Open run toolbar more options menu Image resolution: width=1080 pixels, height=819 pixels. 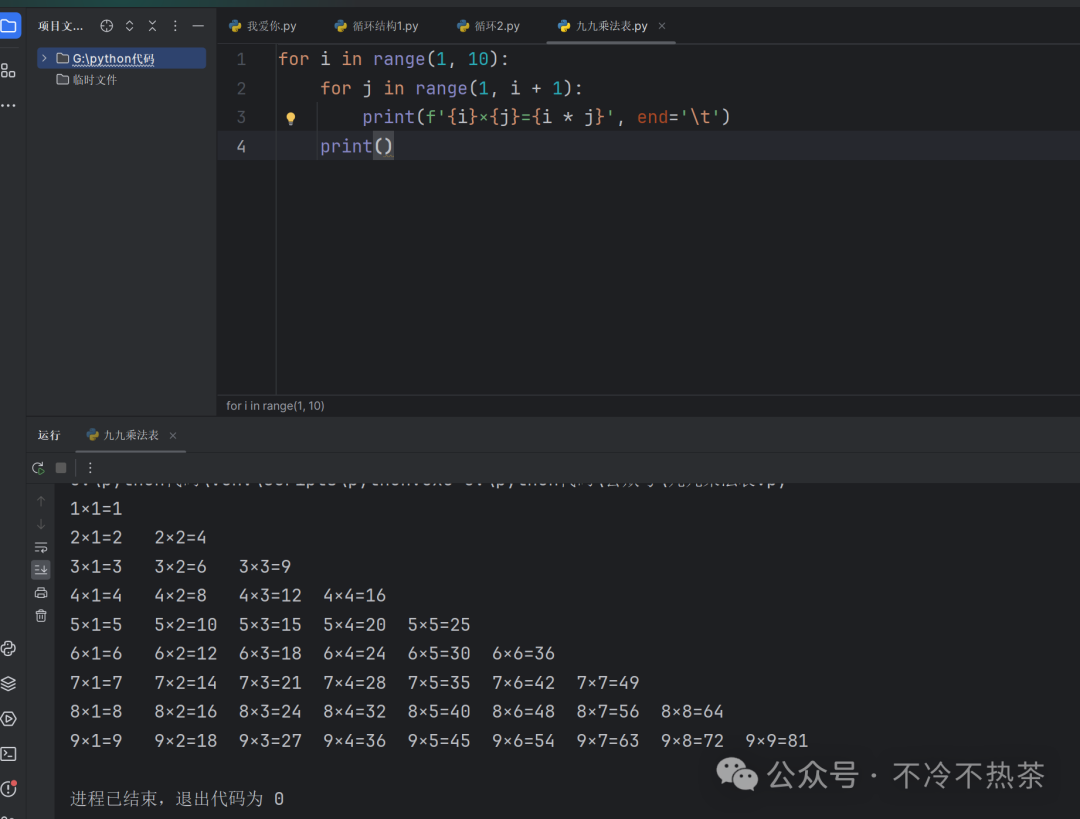(90, 468)
